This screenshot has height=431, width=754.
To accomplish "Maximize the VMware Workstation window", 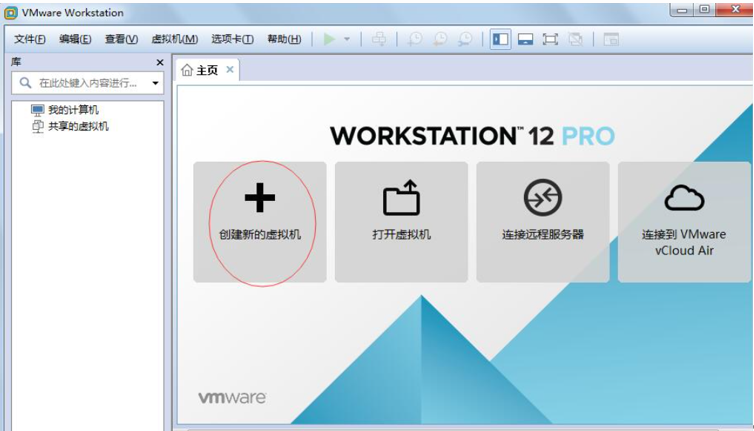I will [x=705, y=10].
